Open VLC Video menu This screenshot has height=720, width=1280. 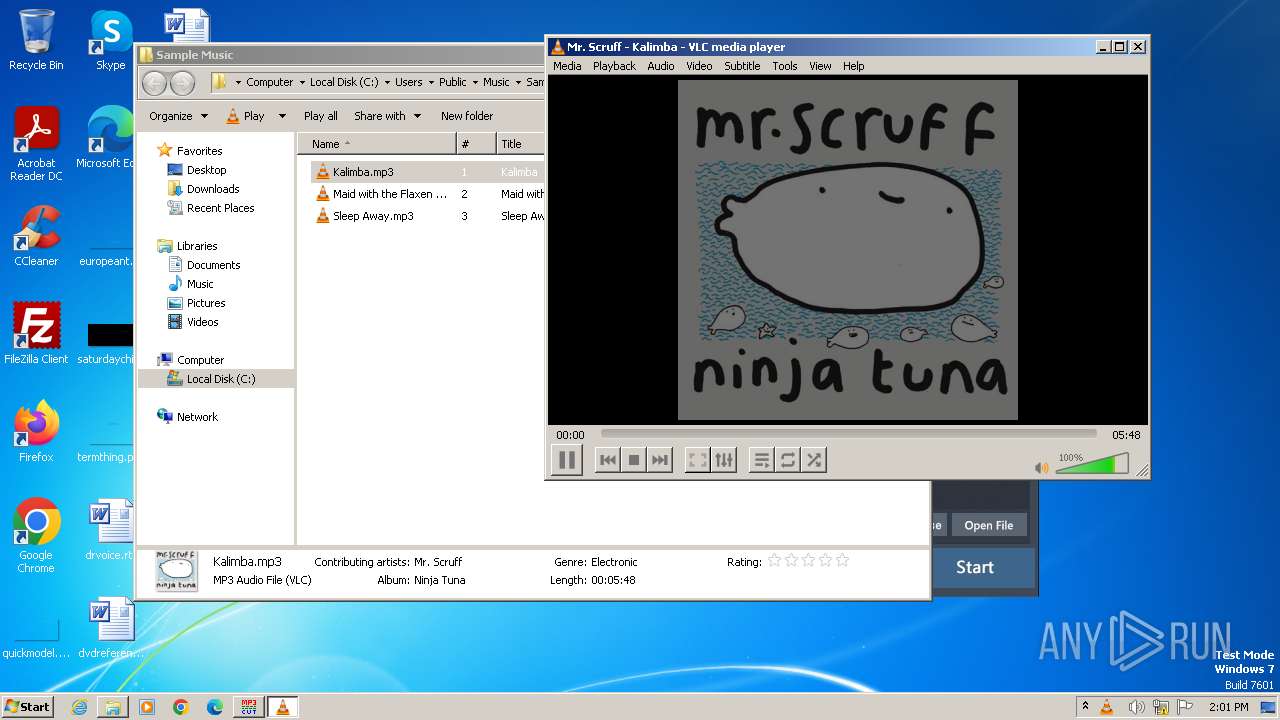point(699,66)
